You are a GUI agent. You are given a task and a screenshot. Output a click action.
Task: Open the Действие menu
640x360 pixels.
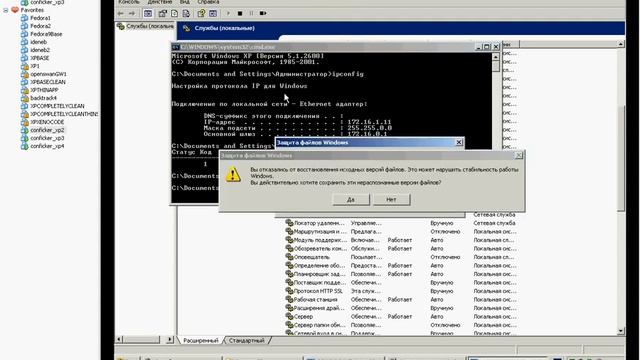pos(160,2)
